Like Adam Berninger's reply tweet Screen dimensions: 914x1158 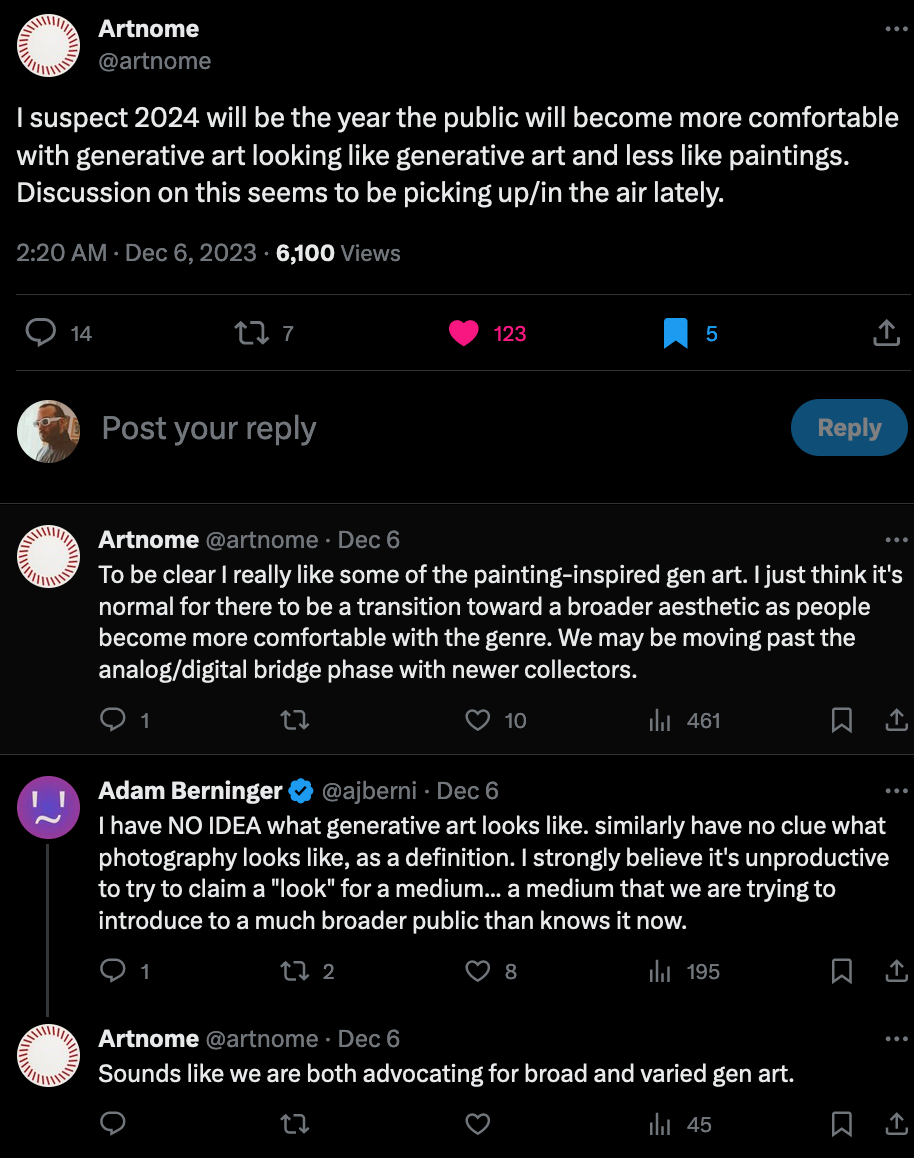479,971
